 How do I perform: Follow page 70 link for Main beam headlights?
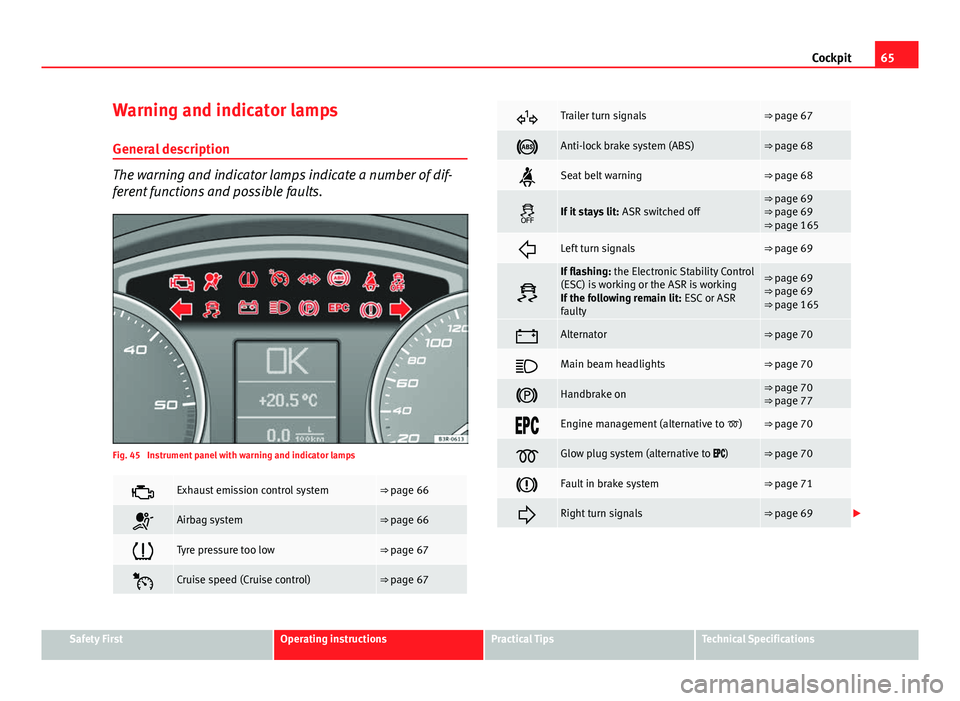pos(789,364)
